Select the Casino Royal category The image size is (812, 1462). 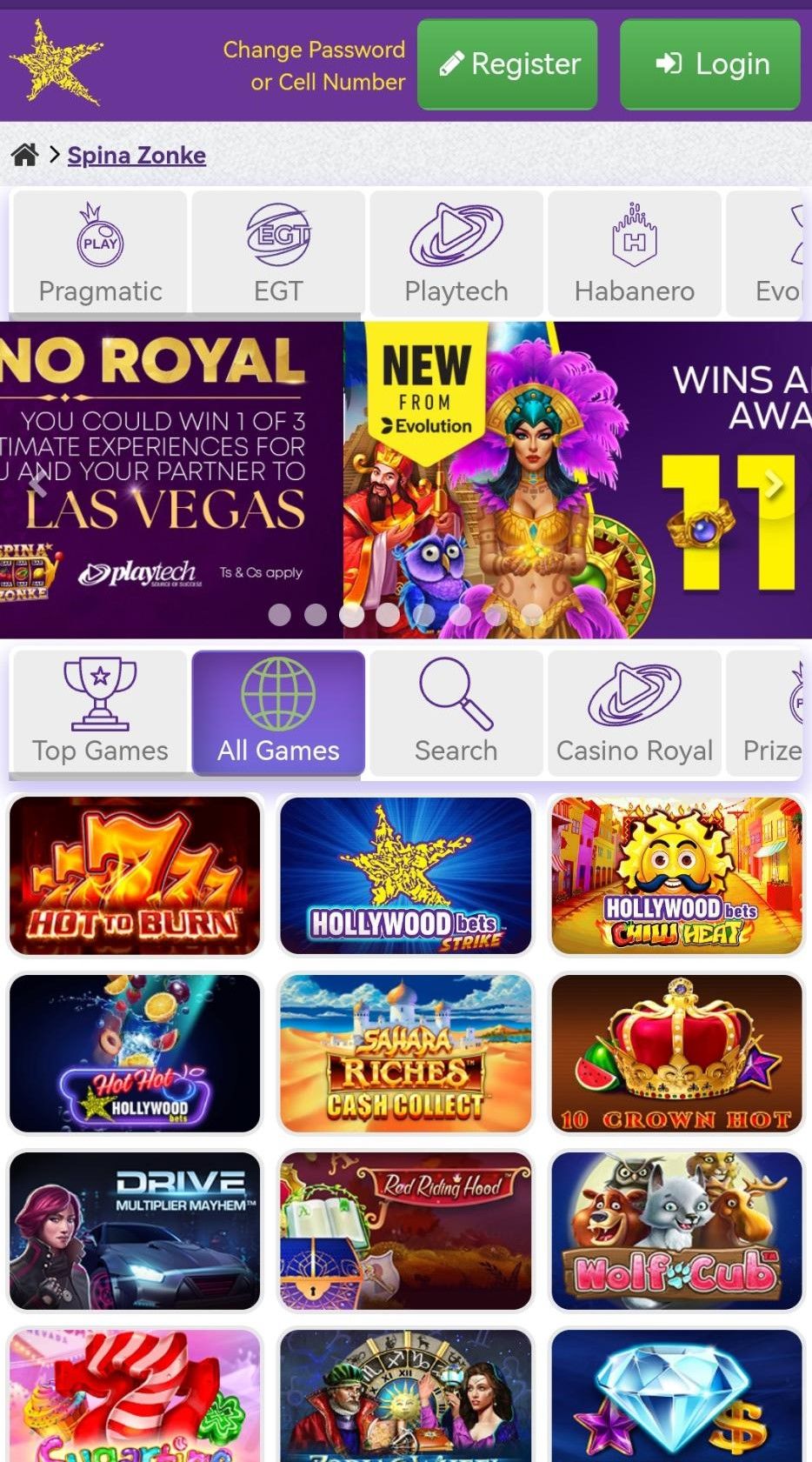pos(635,712)
